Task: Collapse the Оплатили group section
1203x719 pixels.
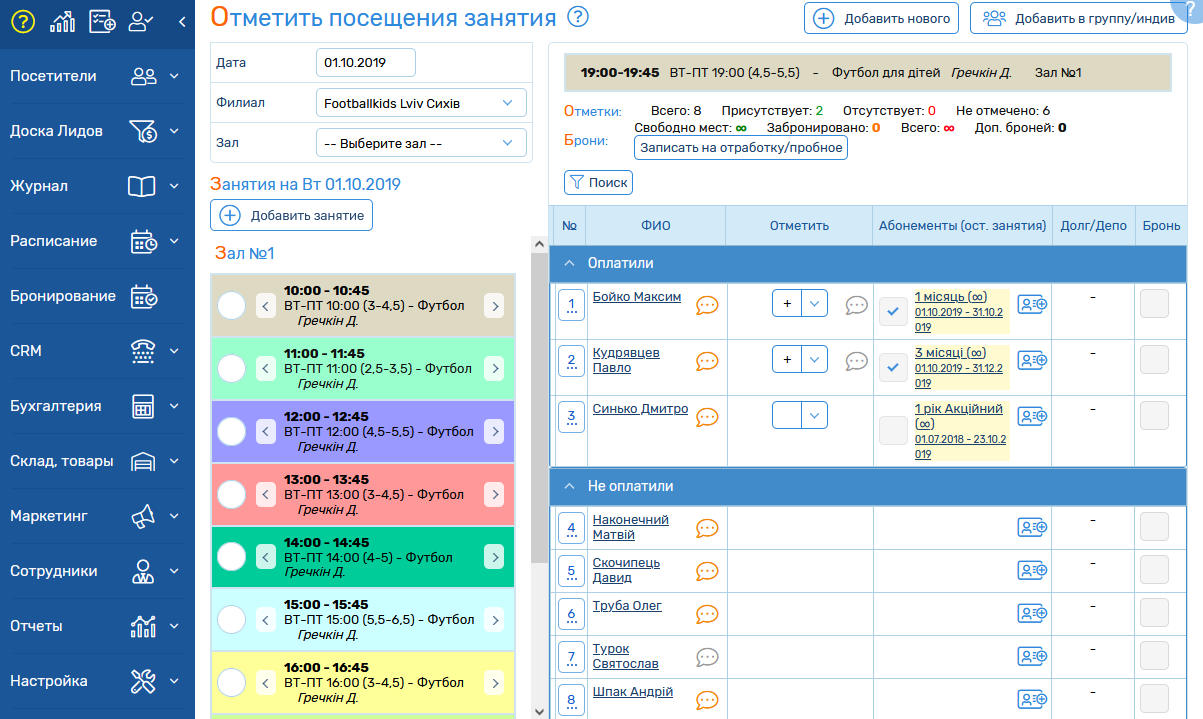Action: [569, 263]
